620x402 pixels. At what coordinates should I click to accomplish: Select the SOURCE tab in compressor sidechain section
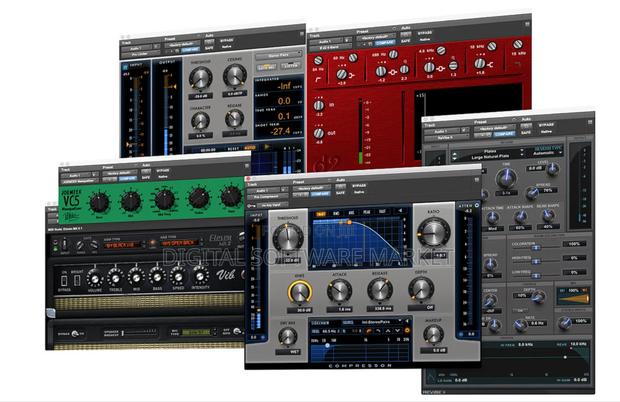pyautogui.click(x=348, y=322)
